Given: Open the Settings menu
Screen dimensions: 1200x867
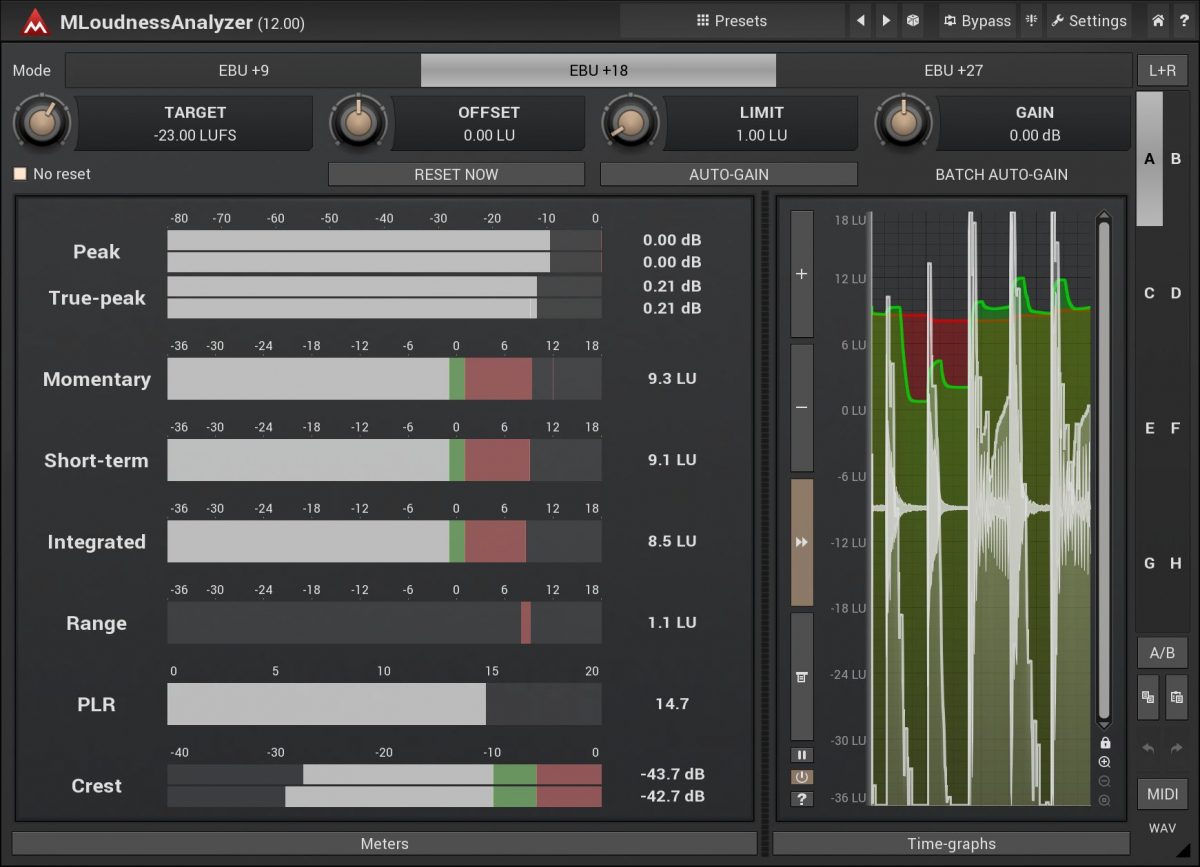Looking at the screenshot, I should coord(1088,20).
